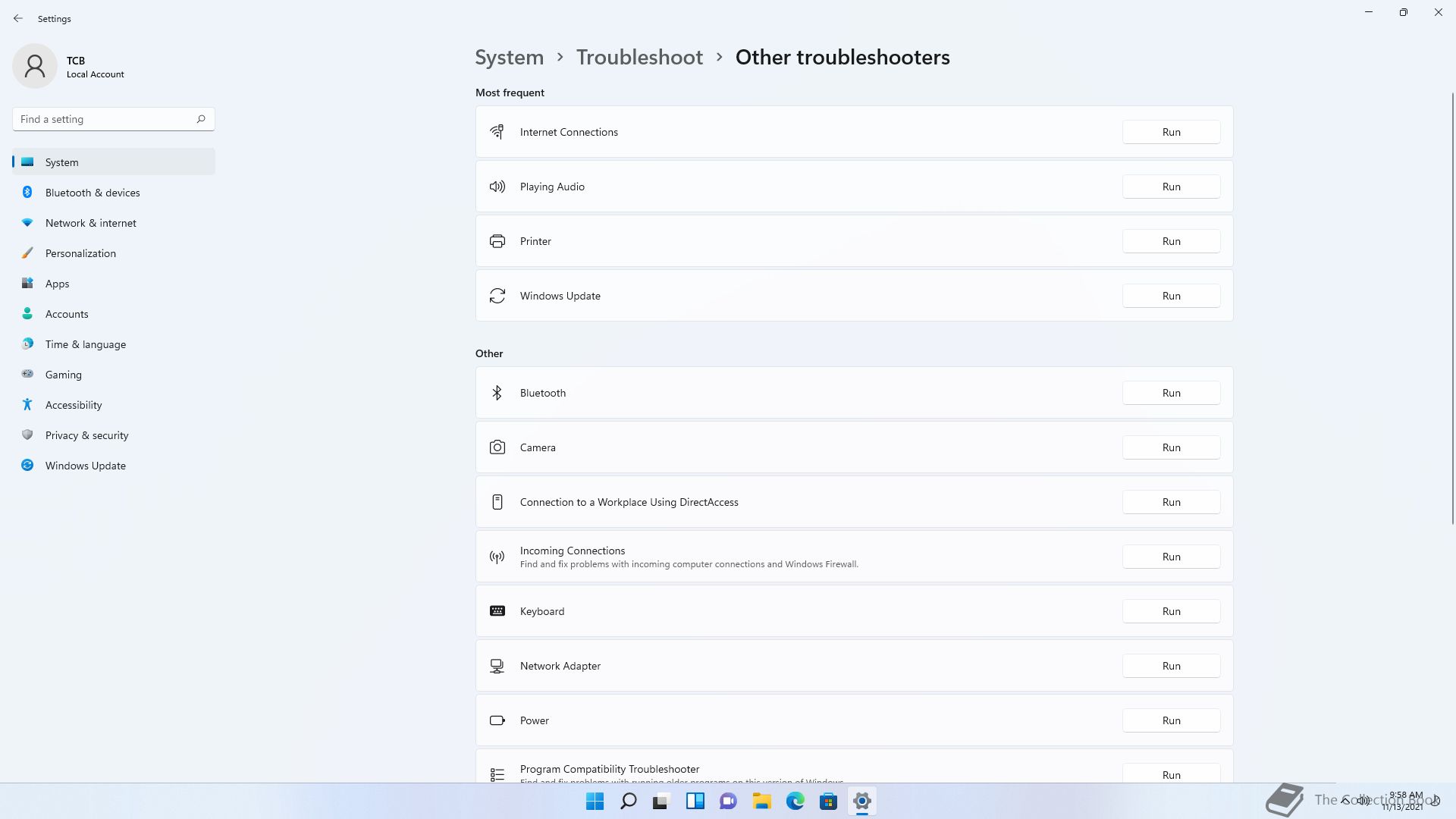Click the vertical scrollbar of the page
Viewport: 1456px width, 819px height.
click(x=1453, y=308)
